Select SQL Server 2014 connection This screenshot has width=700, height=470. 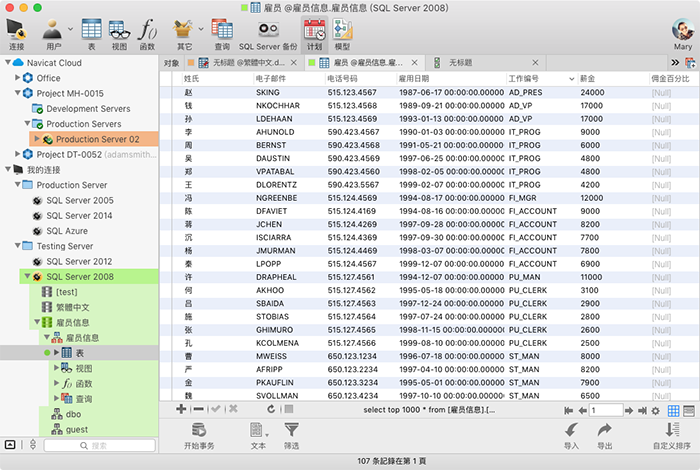pos(79,216)
